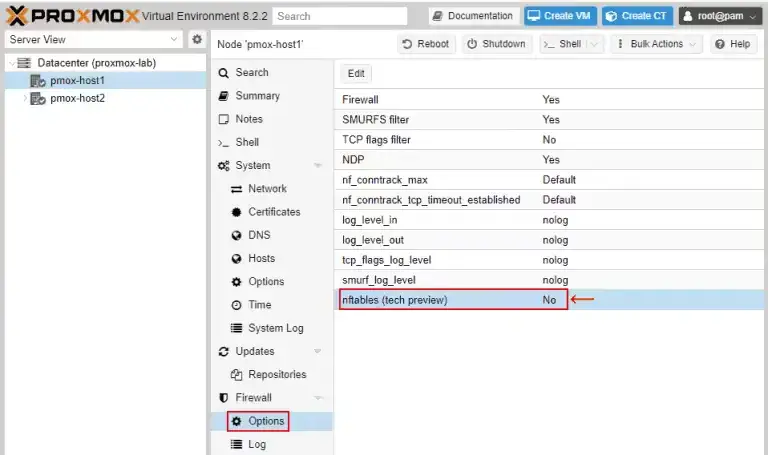The image size is (768, 455).
Task: Select the smurf_log_level row
Action: coord(549,280)
